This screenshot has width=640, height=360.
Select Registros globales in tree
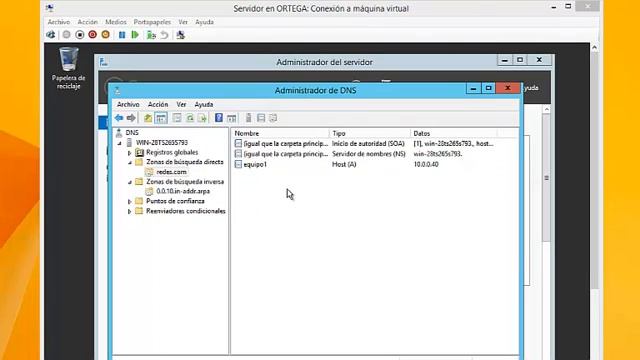(172, 152)
